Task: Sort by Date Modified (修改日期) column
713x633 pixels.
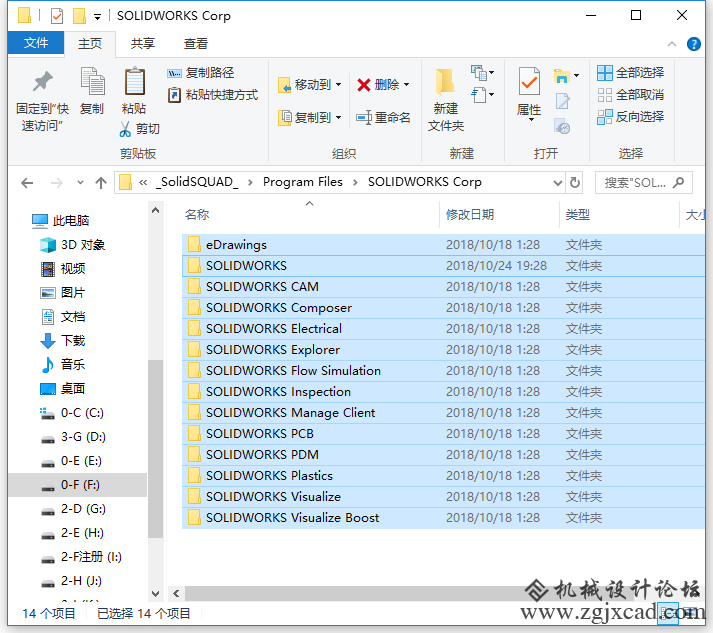Action: point(470,214)
